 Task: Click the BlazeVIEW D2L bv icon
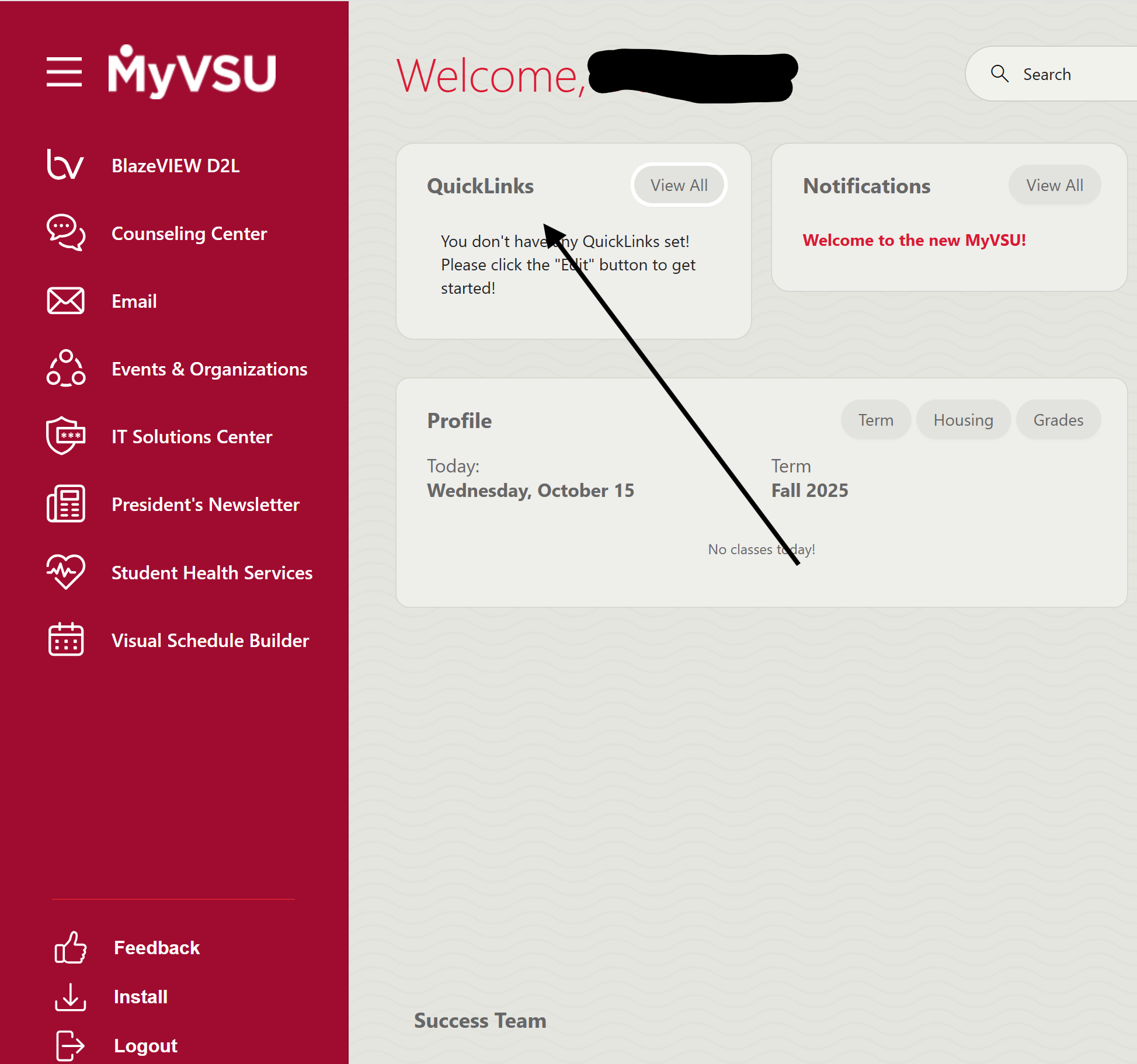65,165
